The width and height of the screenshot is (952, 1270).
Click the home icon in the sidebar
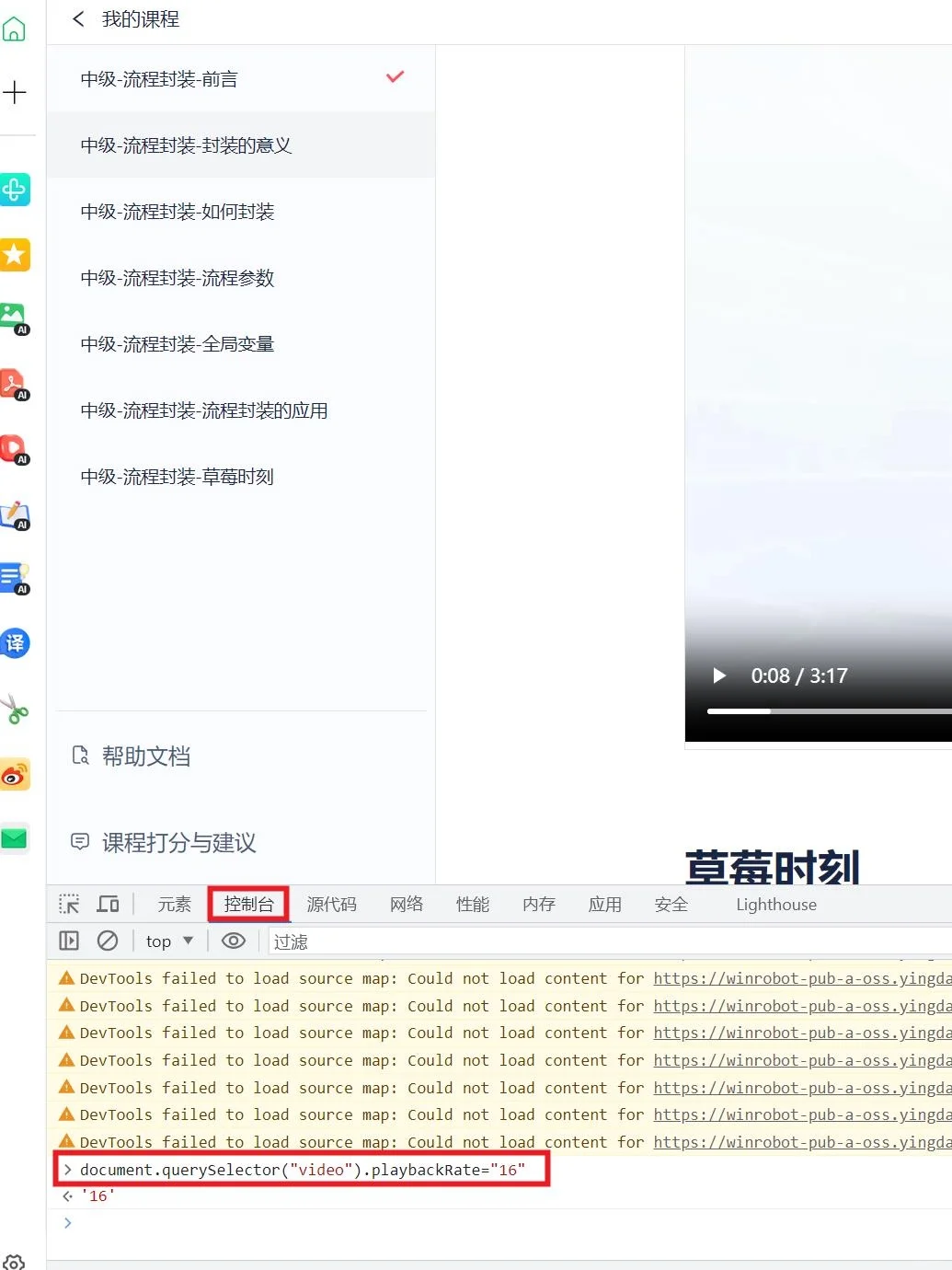(16, 28)
